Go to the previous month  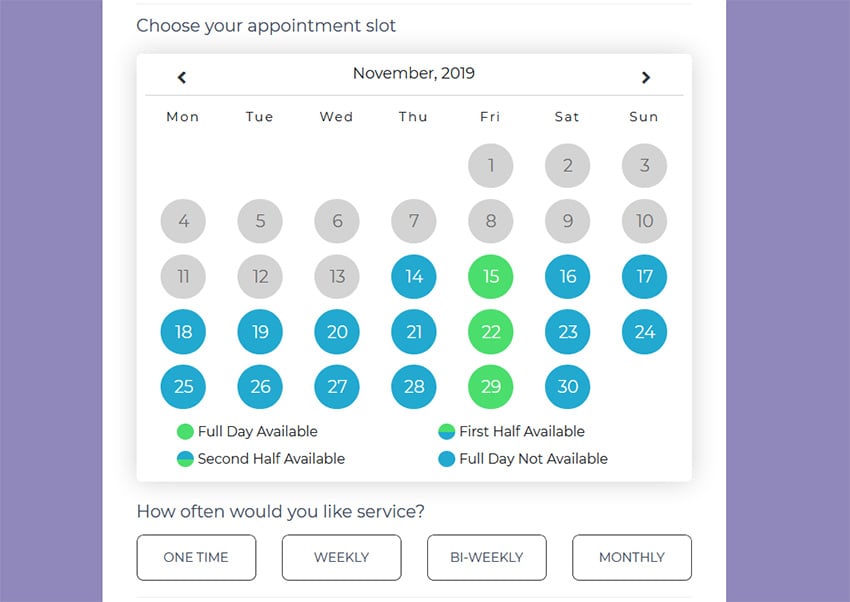pyautogui.click(x=182, y=76)
